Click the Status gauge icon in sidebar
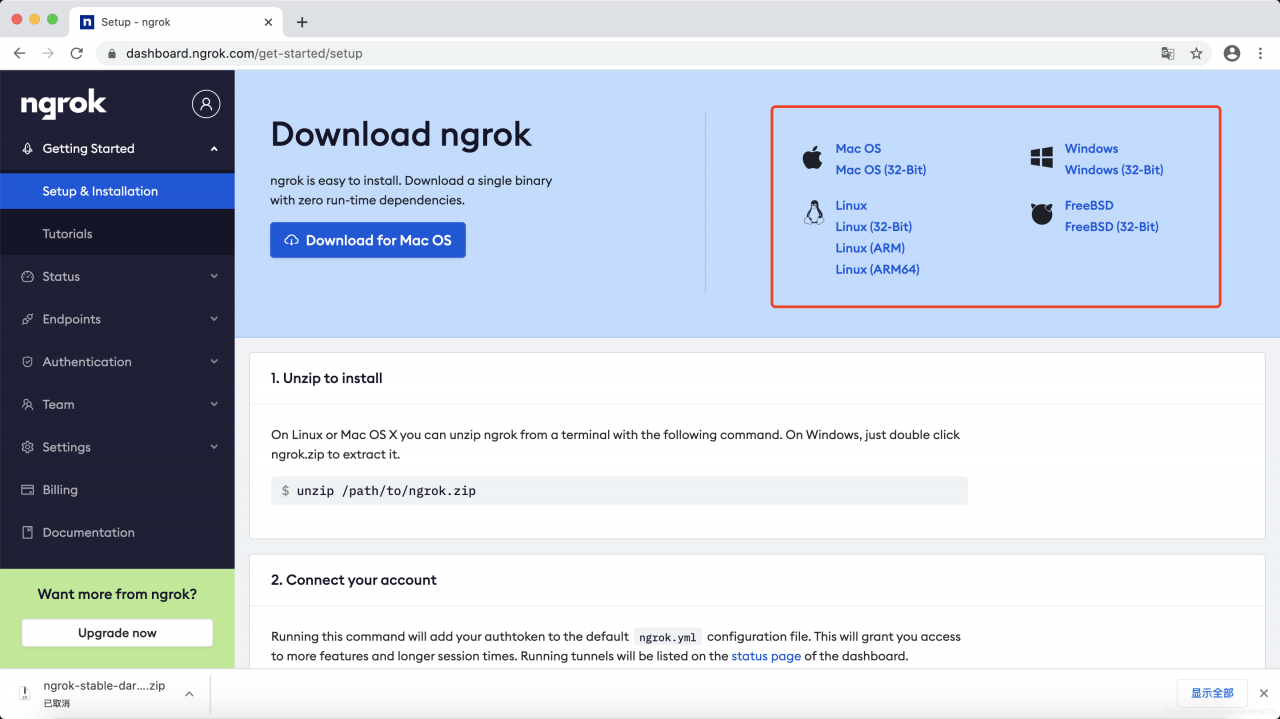1280x719 pixels. (27, 276)
